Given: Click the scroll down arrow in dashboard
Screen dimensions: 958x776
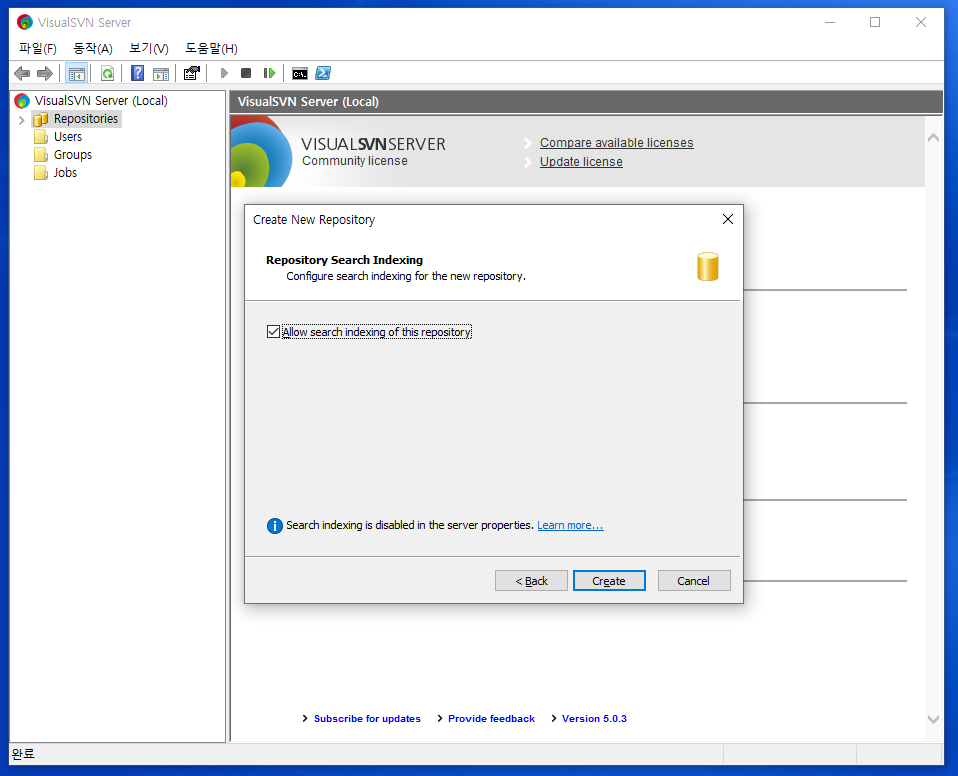Looking at the screenshot, I should [x=934, y=720].
